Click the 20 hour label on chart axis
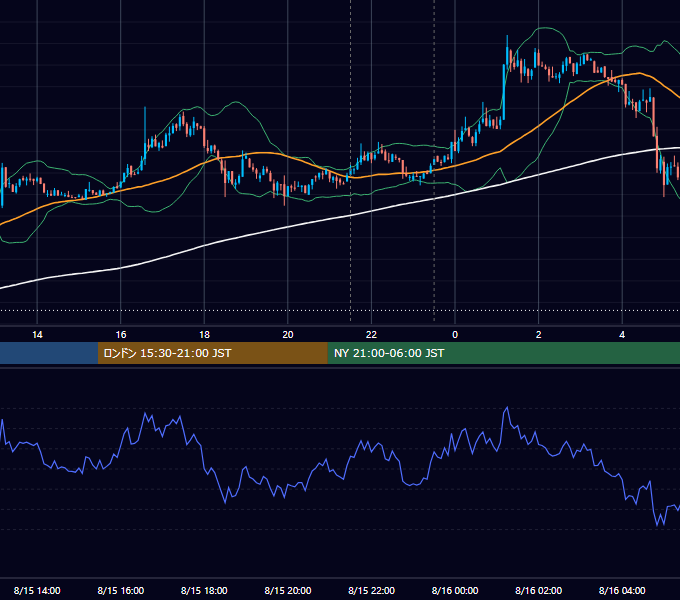 click(x=288, y=335)
